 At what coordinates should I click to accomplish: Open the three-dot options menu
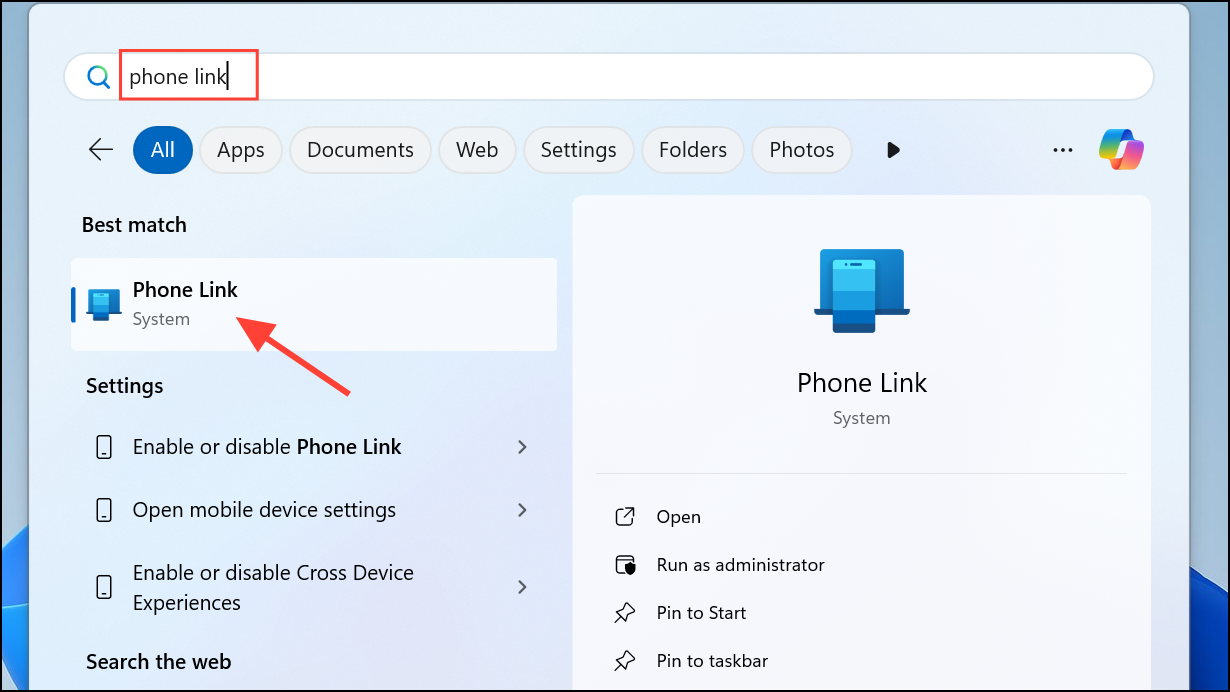click(x=1063, y=150)
